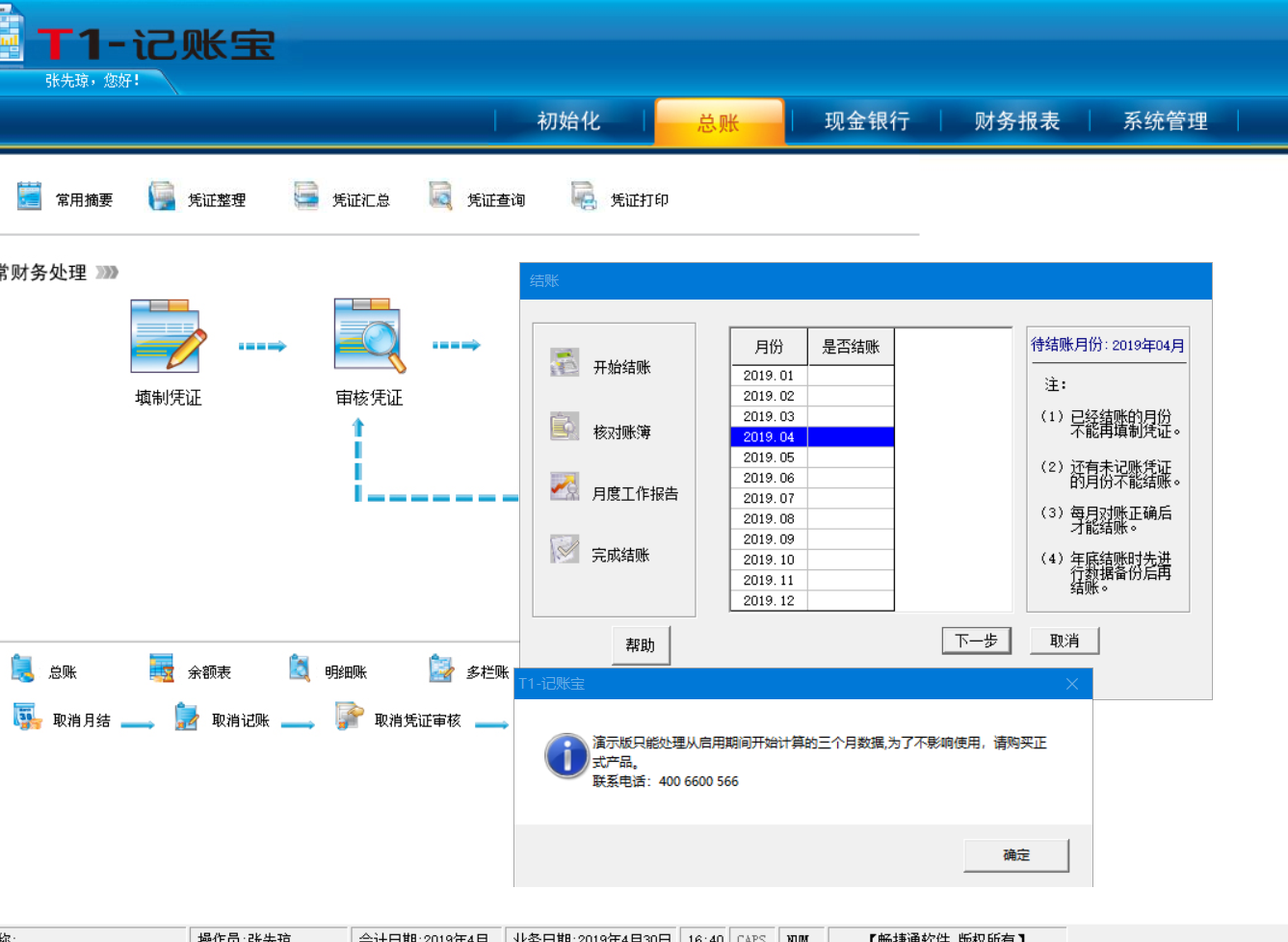Launch 填制凭证 workflow icon
1288x942 pixels.
coord(169,336)
